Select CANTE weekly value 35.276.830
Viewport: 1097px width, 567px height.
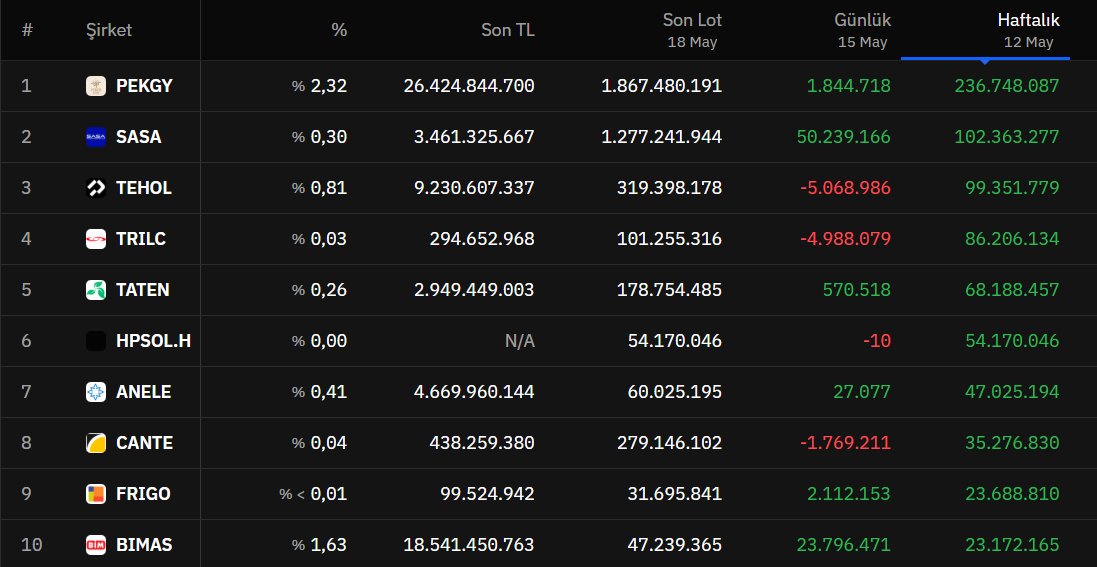1012,443
